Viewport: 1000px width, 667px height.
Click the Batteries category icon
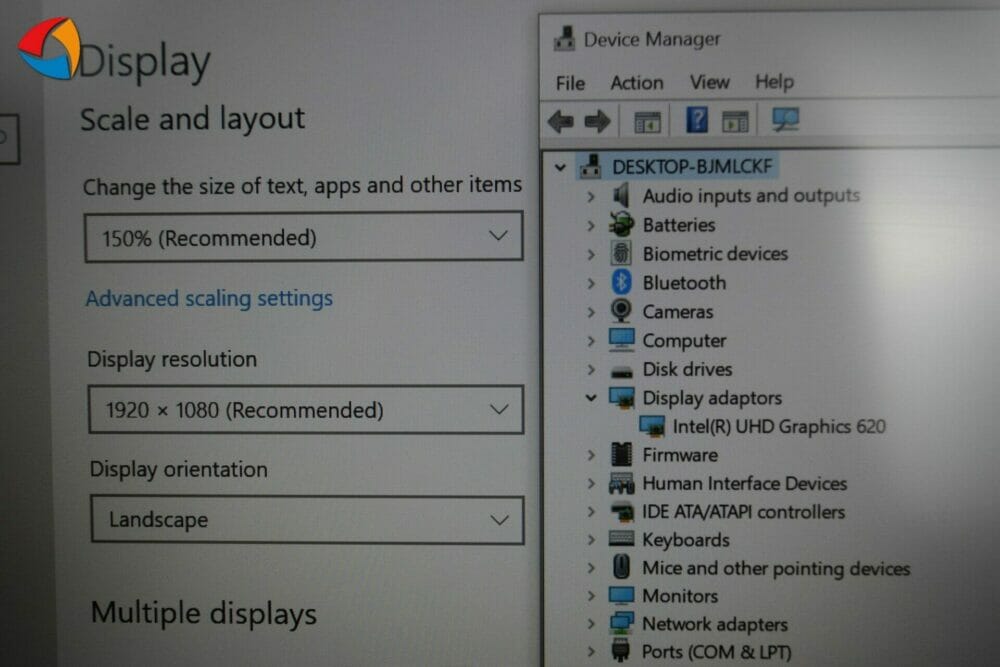[621, 224]
